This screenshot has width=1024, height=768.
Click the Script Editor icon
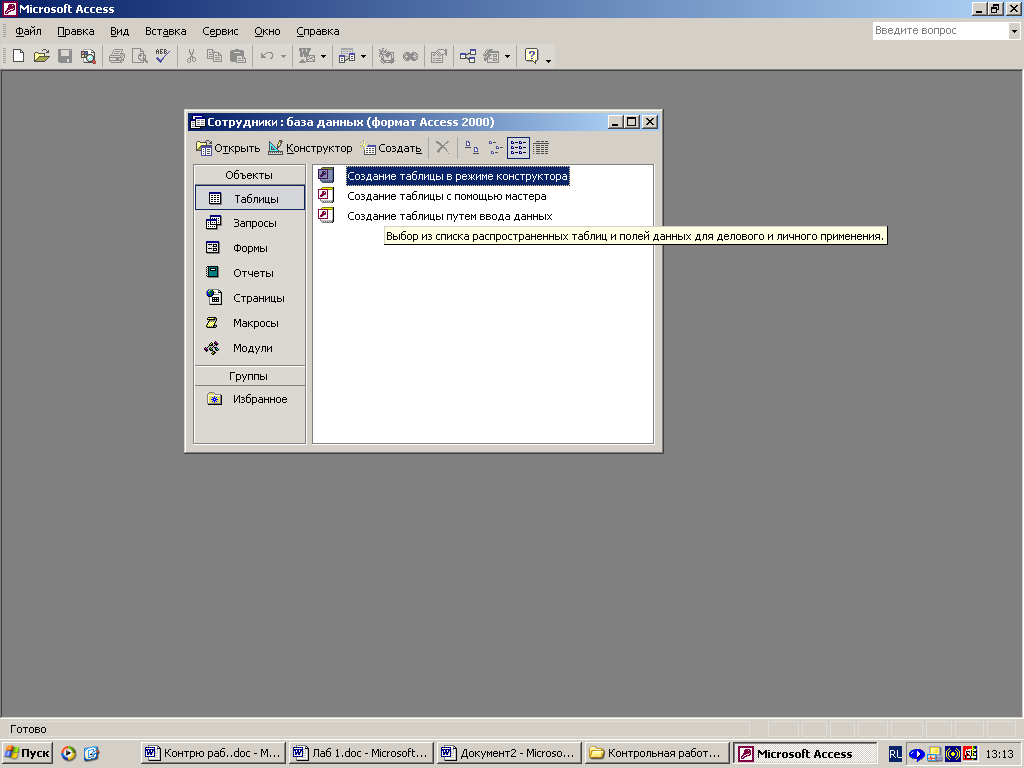(x=410, y=56)
